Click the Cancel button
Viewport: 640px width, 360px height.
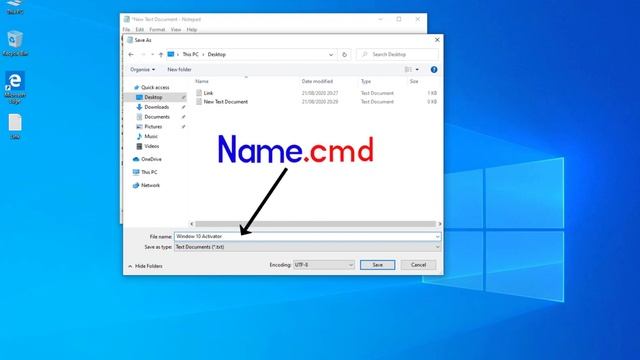click(418, 265)
